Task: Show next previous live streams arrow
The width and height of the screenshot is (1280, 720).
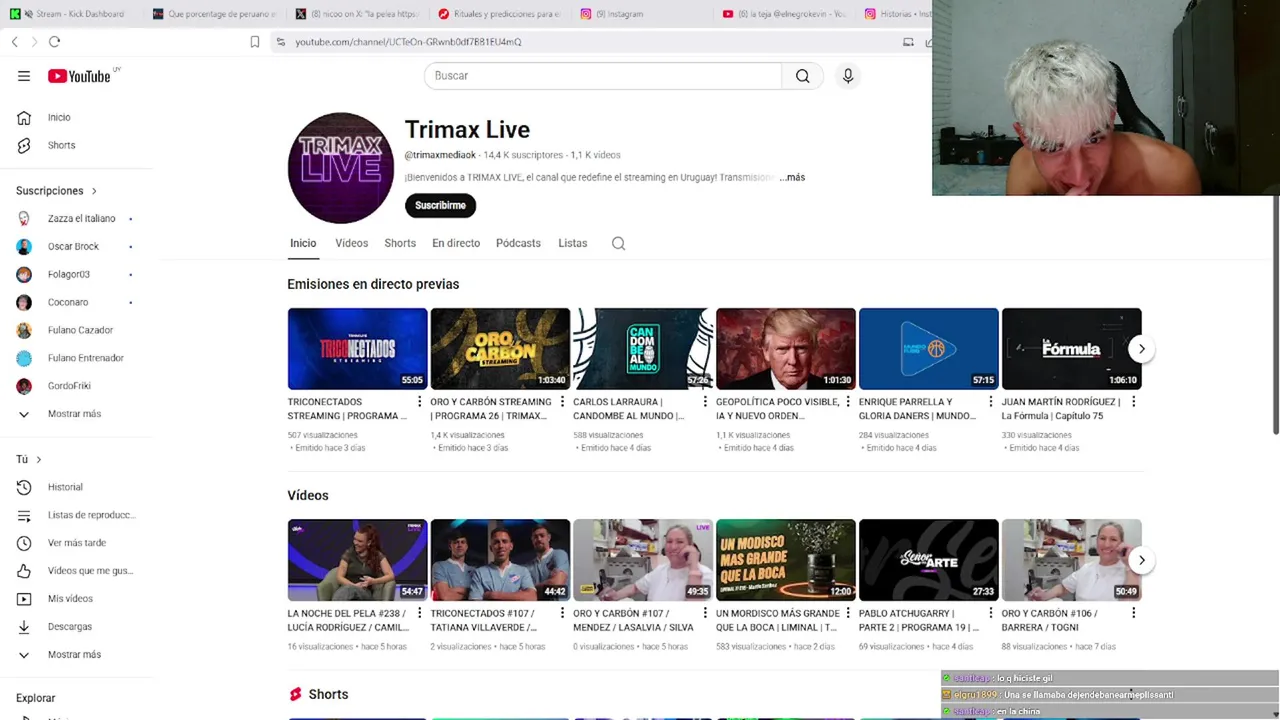Action: pos(1141,349)
